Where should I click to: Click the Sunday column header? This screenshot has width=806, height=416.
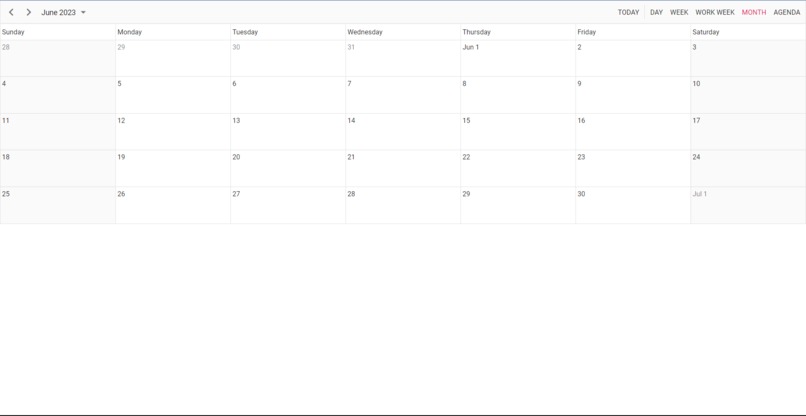58,32
